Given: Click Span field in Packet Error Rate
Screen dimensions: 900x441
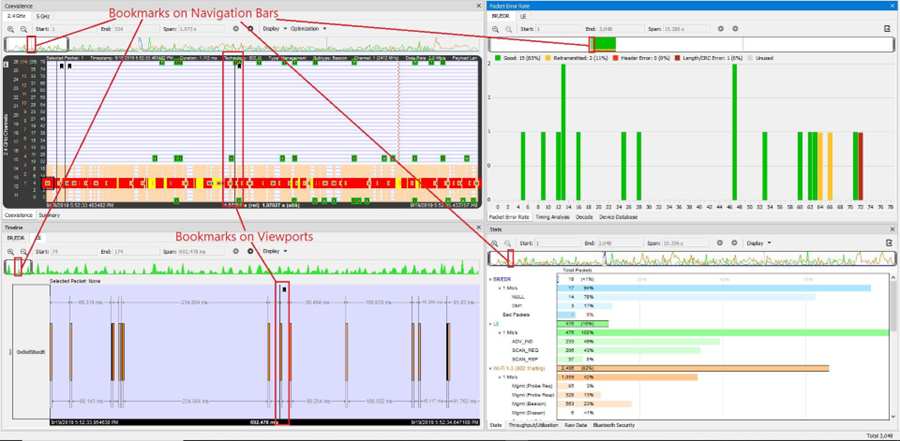Looking at the screenshot, I should (x=685, y=28).
